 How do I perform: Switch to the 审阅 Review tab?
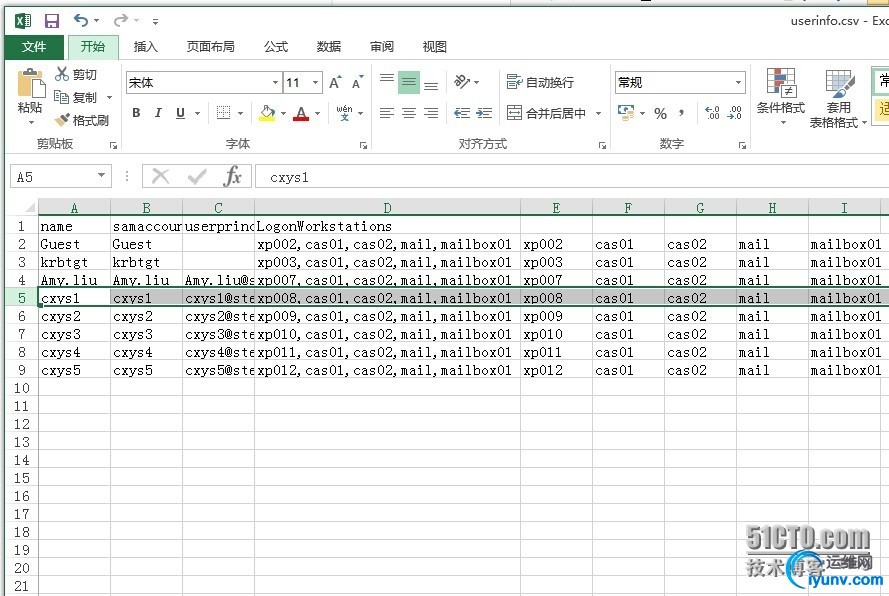[382, 47]
